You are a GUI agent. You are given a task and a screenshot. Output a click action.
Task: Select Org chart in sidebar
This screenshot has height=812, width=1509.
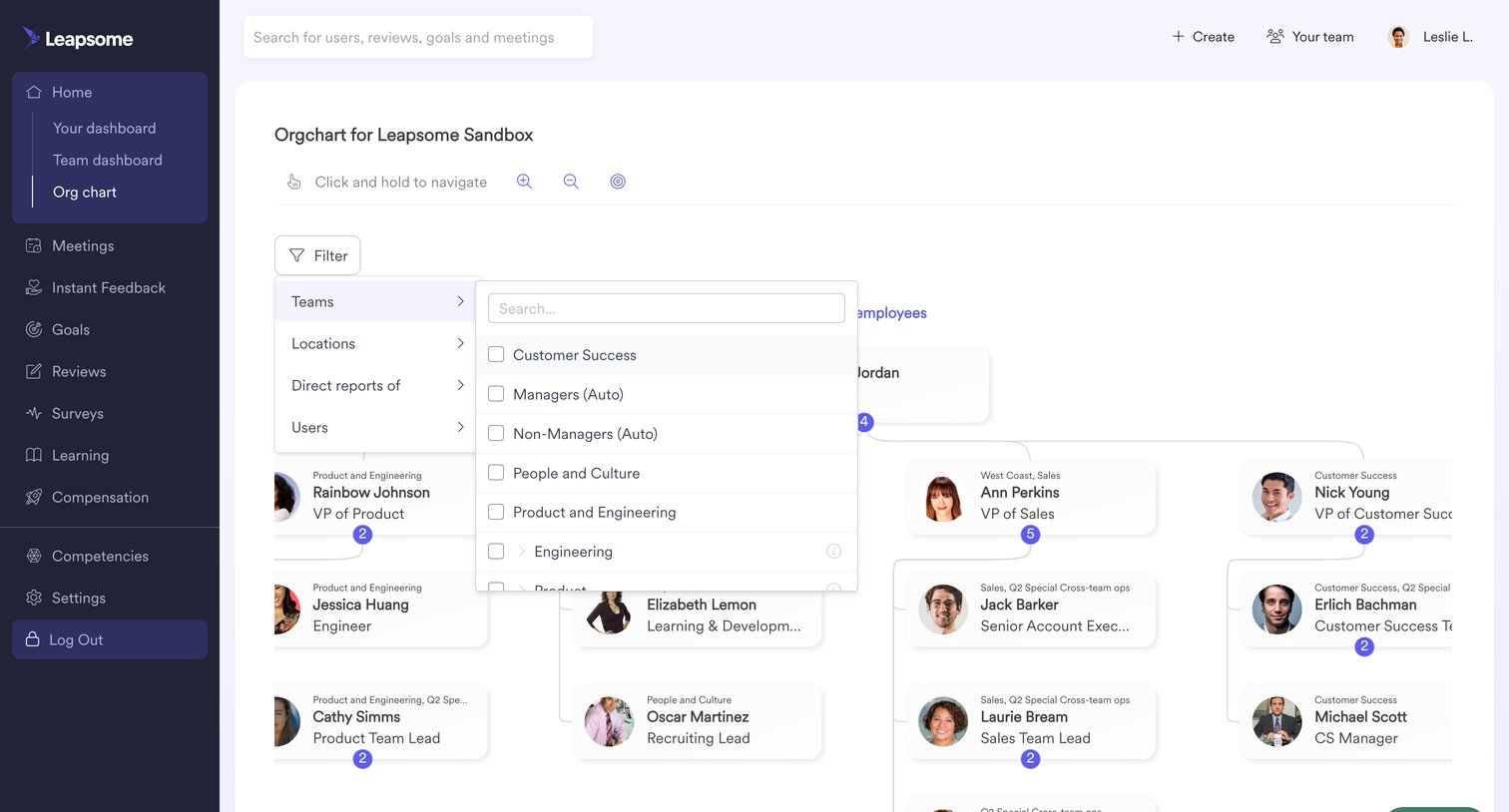pos(85,192)
